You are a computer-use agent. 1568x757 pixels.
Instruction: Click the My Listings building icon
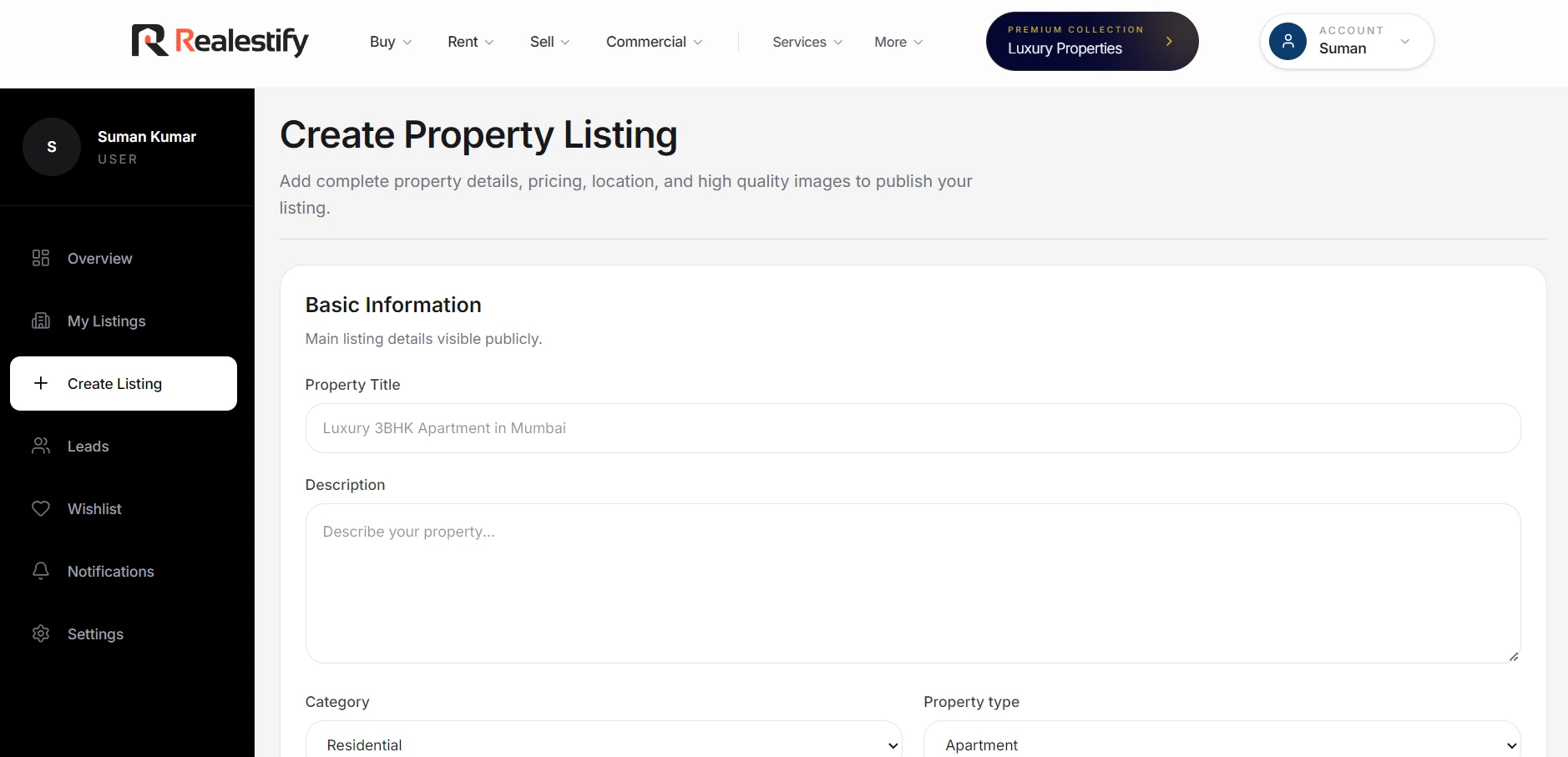[x=41, y=320]
